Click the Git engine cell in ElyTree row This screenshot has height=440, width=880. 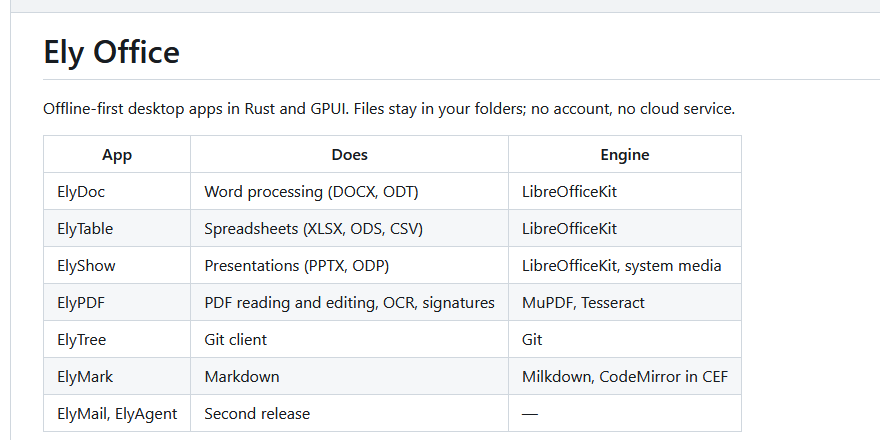coord(625,340)
